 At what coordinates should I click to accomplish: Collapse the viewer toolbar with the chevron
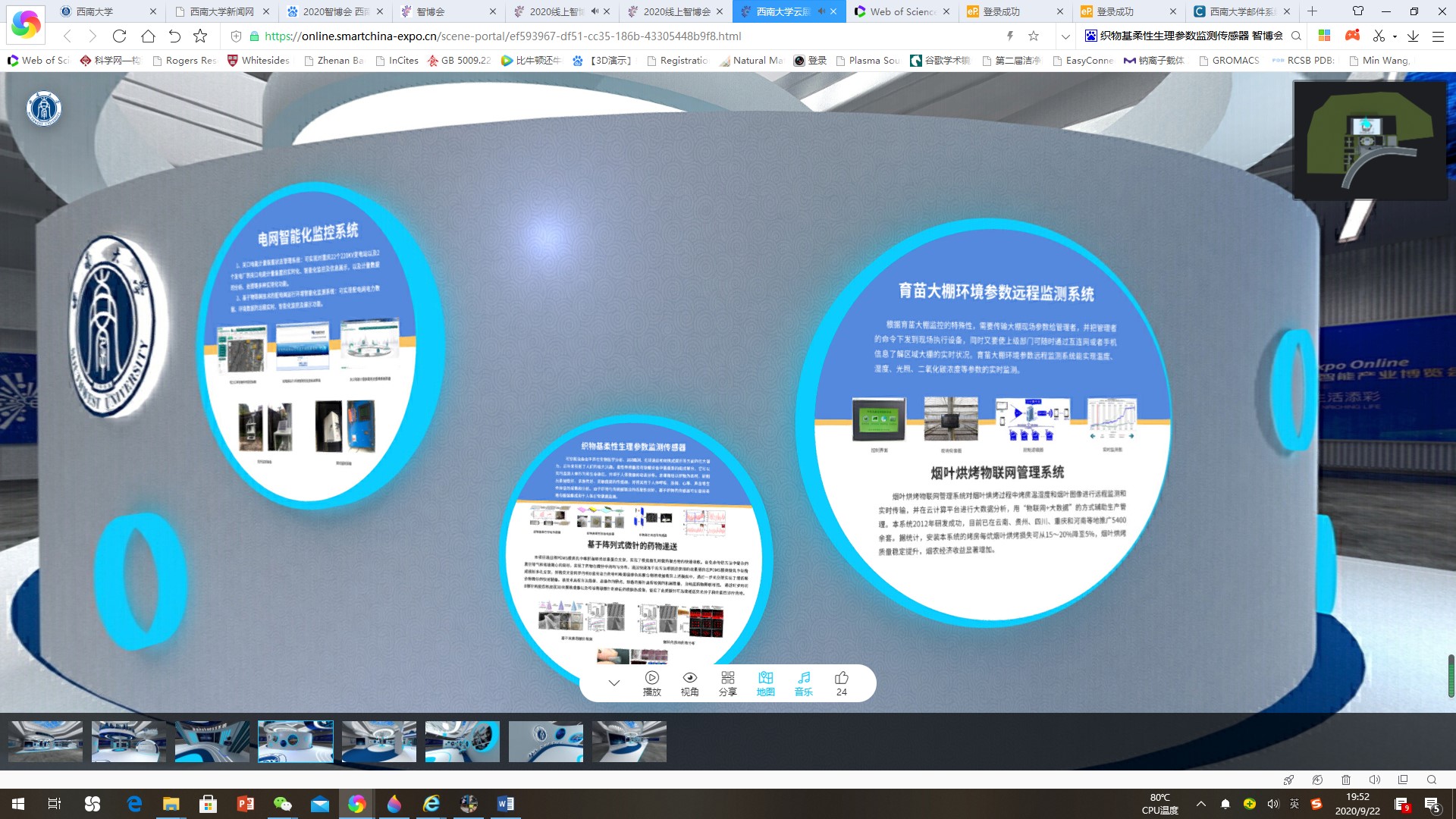tap(614, 682)
